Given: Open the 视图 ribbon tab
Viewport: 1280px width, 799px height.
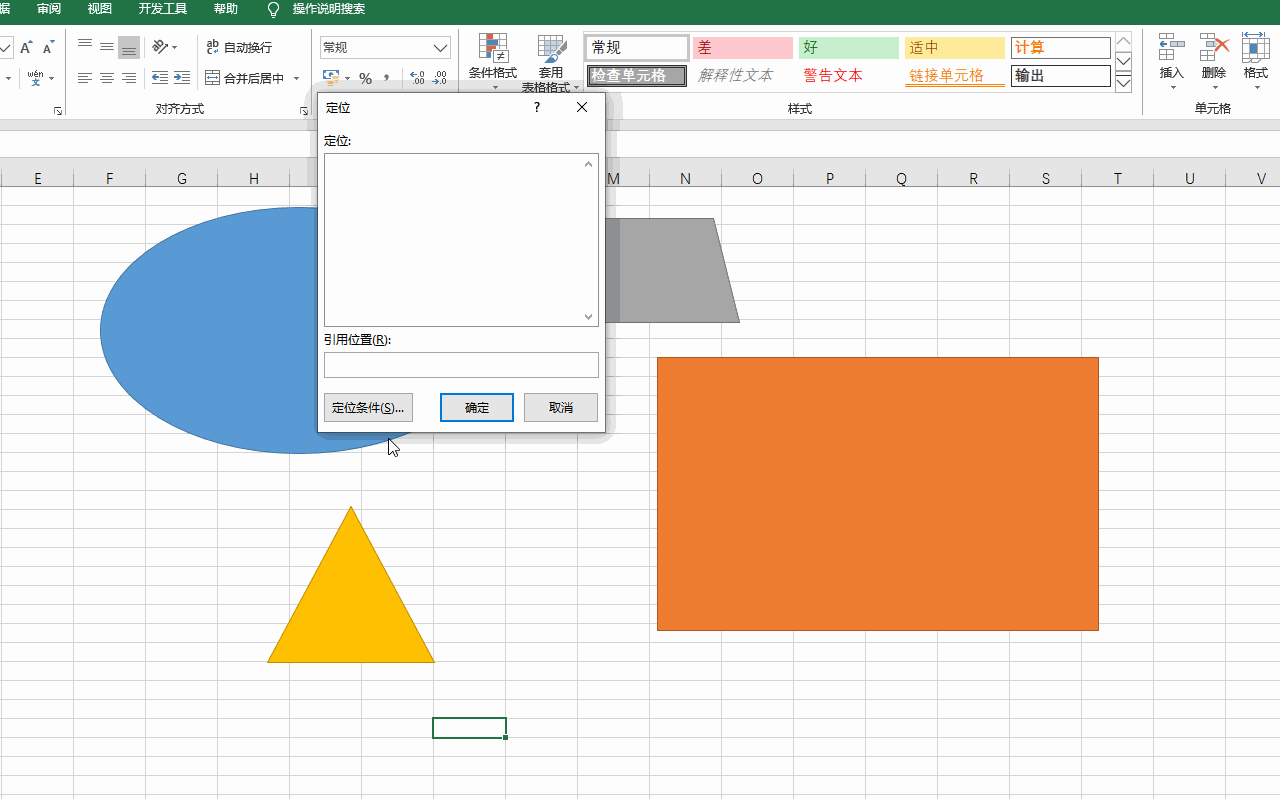Looking at the screenshot, I should (100, 9).
